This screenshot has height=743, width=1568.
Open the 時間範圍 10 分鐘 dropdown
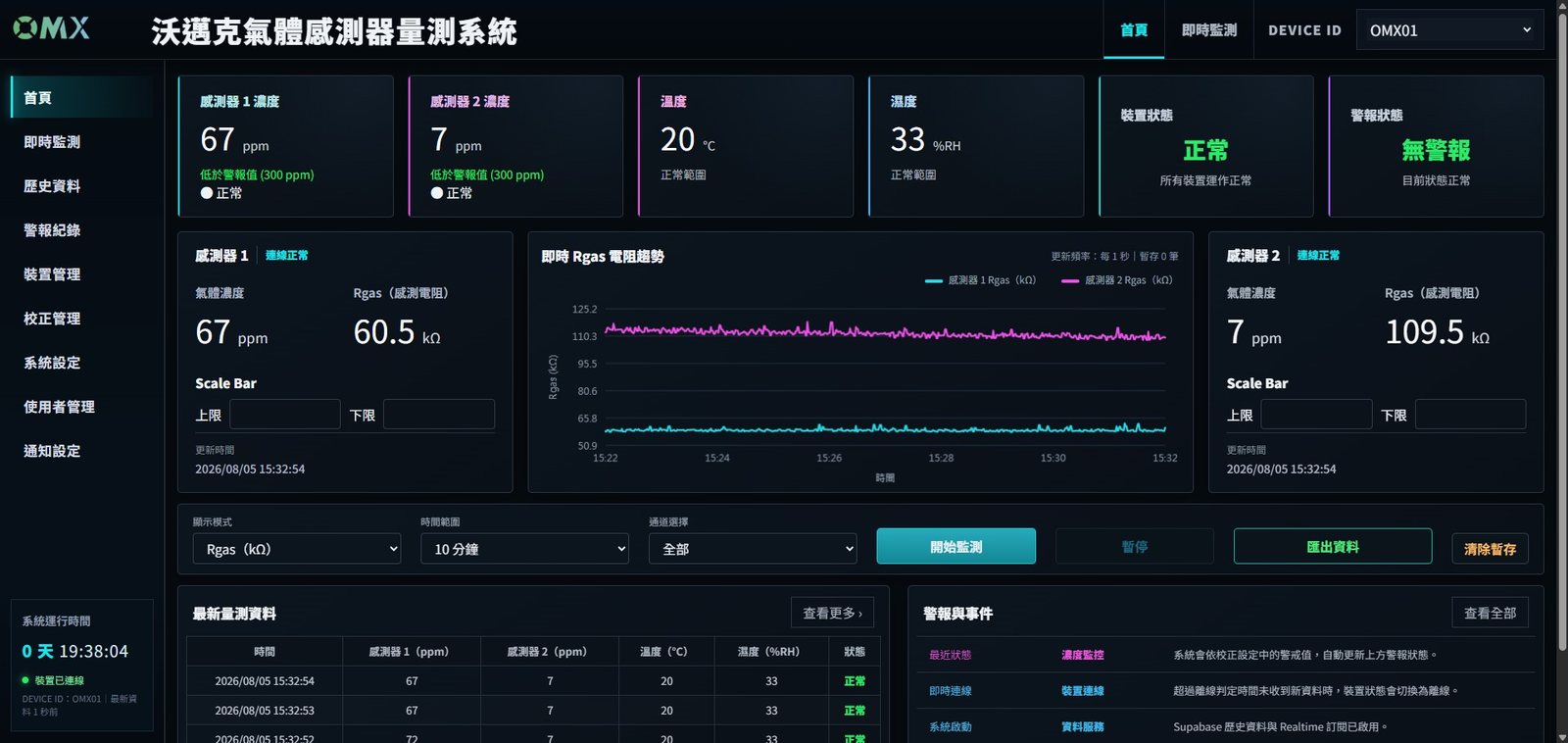click(524, 549)
